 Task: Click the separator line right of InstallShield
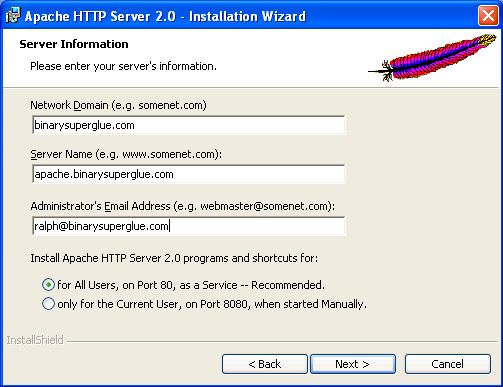point(282,341)
